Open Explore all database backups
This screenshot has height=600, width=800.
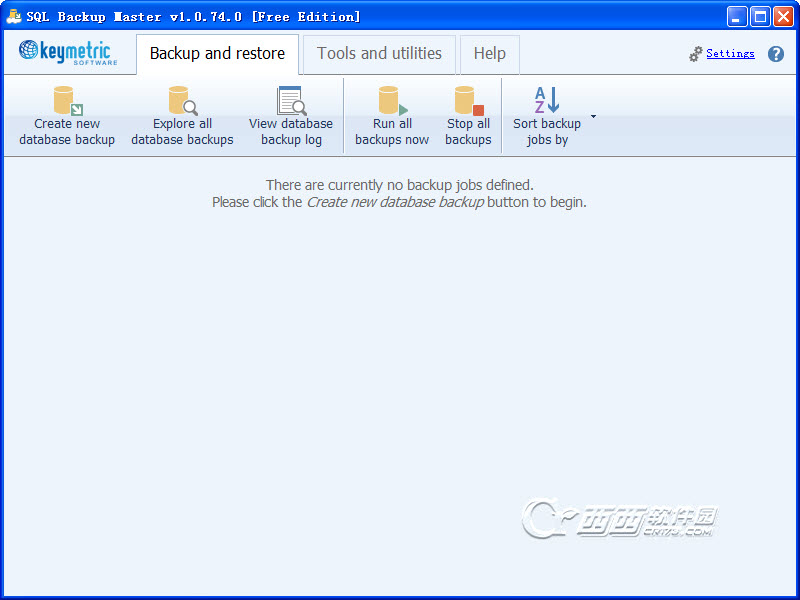coord(182,116)
